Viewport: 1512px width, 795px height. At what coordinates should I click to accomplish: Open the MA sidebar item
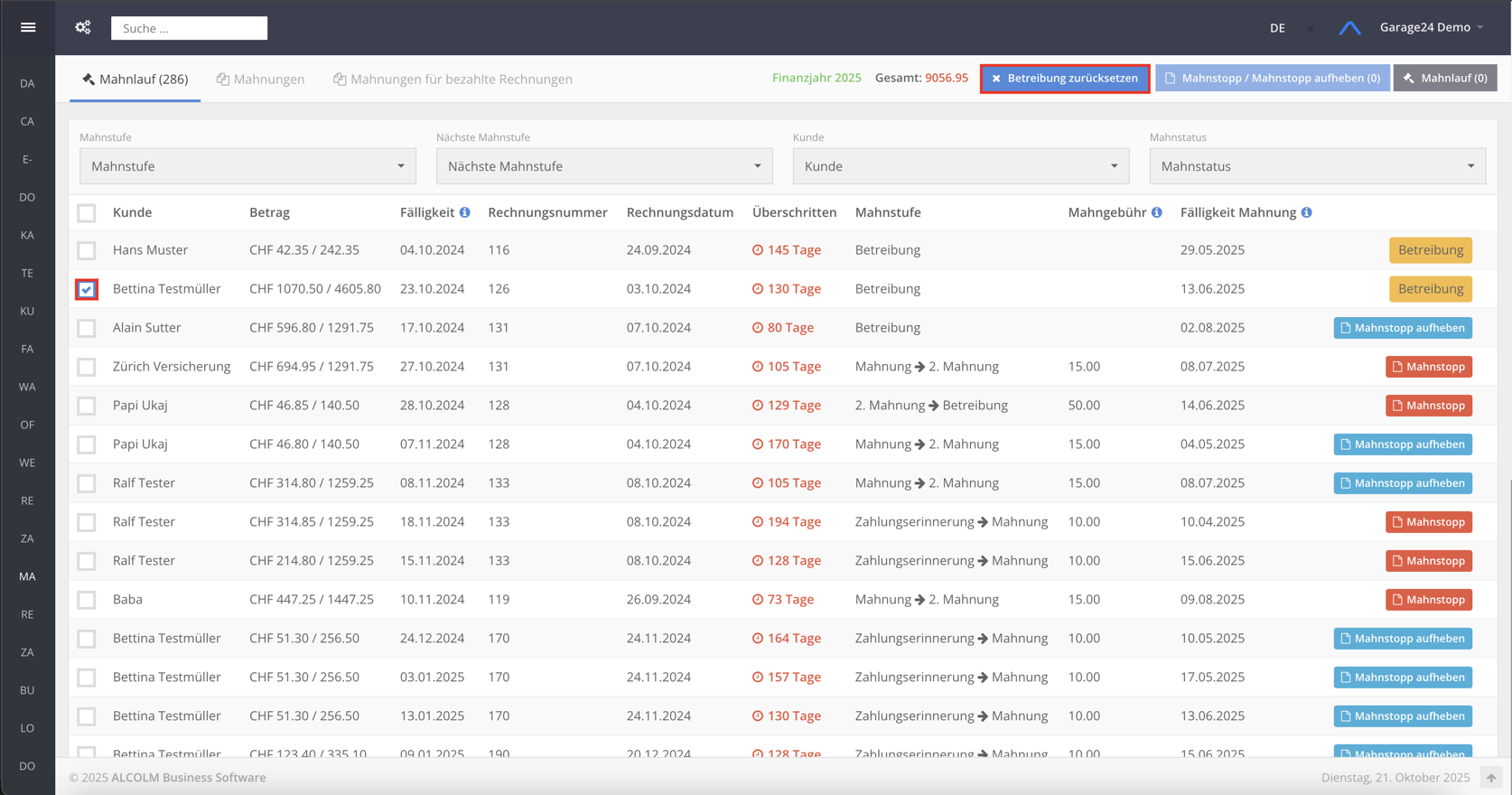click(x=27, y=576)
